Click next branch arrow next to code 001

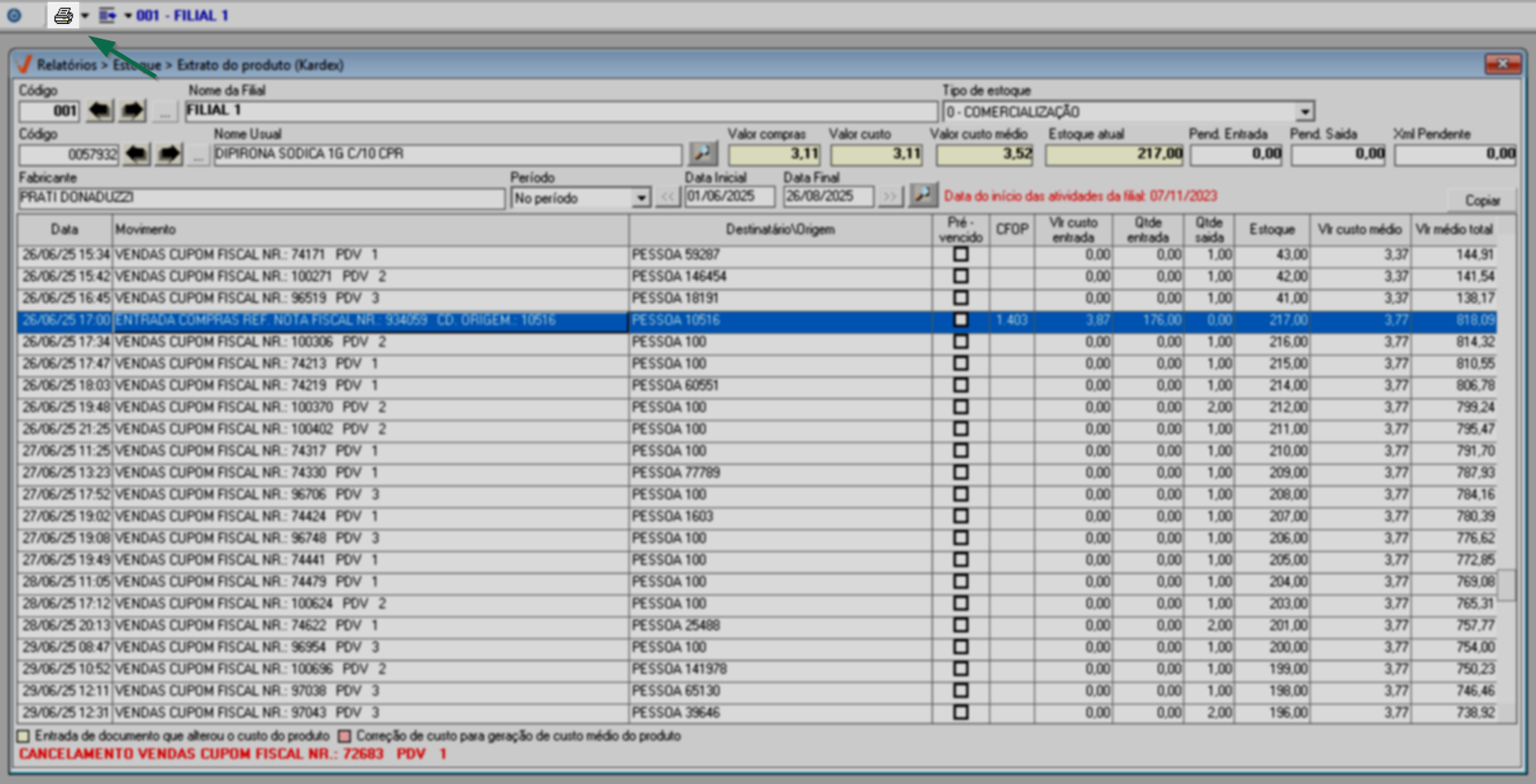(x=133, y=111)
